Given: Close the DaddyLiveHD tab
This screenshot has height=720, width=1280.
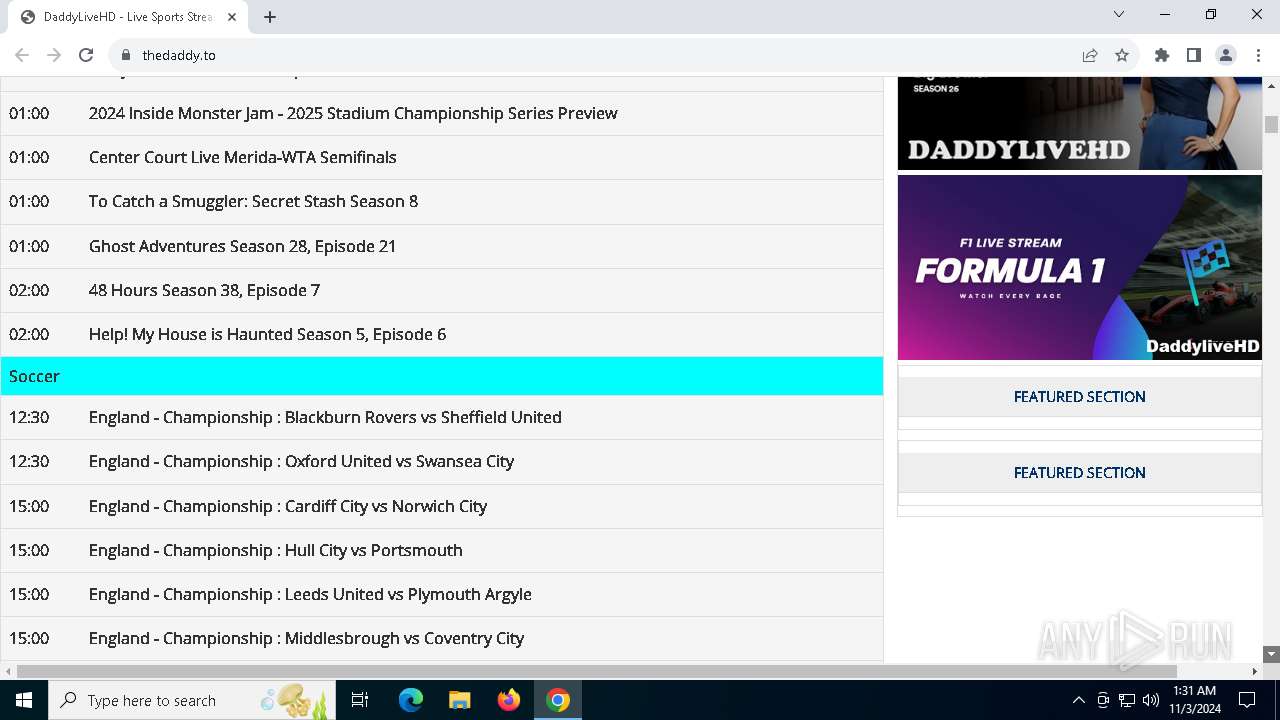Looking at the screenshot, I should pos(232,17).
